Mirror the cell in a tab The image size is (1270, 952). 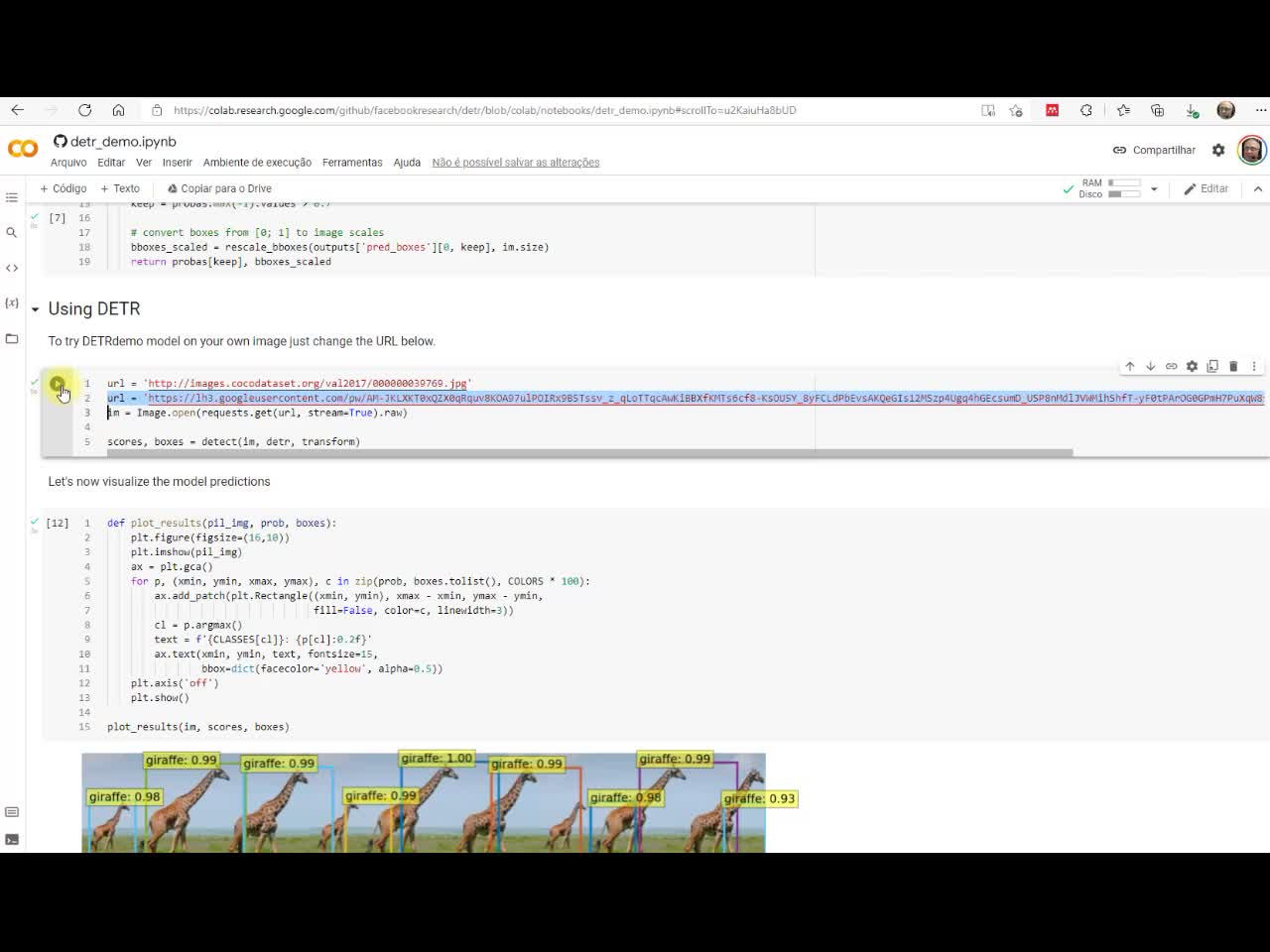(1212, 366)
